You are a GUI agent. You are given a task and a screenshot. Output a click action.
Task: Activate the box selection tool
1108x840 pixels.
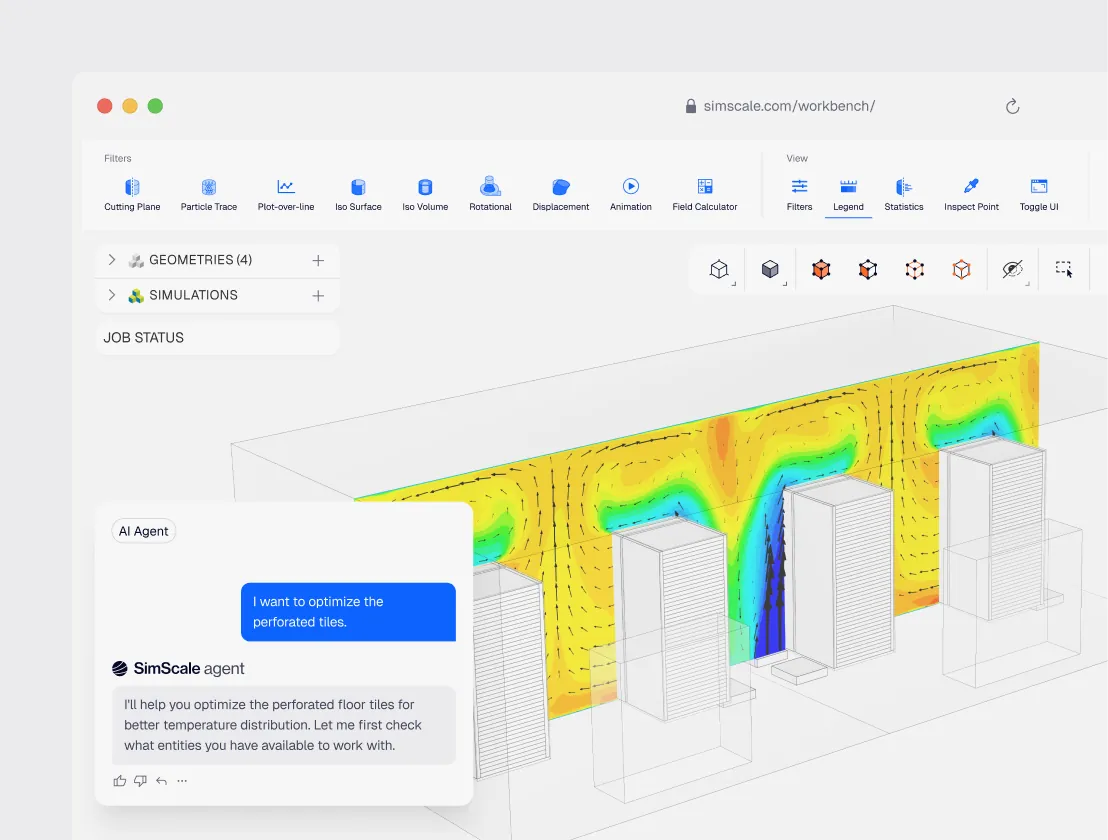(x=1063, y=268)
